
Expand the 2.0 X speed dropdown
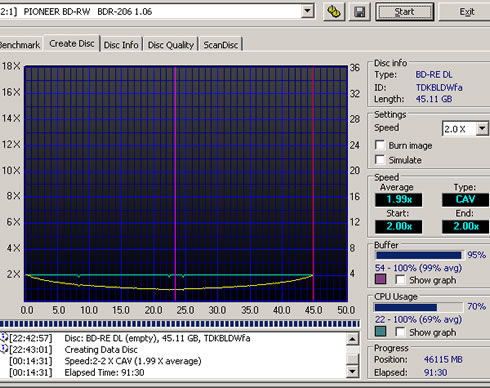pos(482,128)
